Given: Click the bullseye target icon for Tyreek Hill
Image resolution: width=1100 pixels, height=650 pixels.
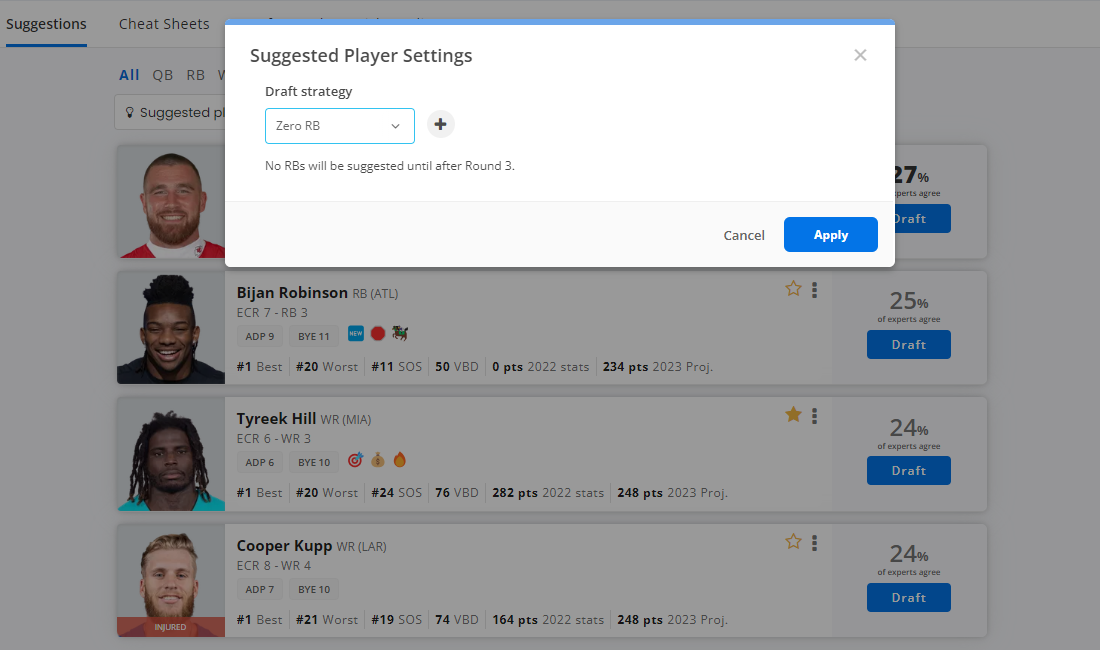Looking at the screenshot, I should click(x=355, y=459).
